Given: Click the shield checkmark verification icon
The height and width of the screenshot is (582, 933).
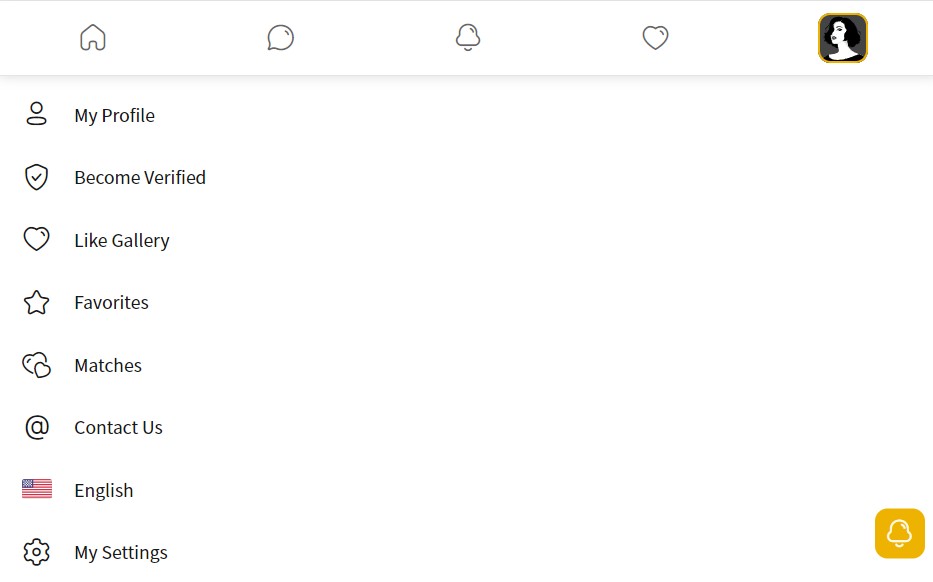Looking at the screenshot, I should coord(37,178).
